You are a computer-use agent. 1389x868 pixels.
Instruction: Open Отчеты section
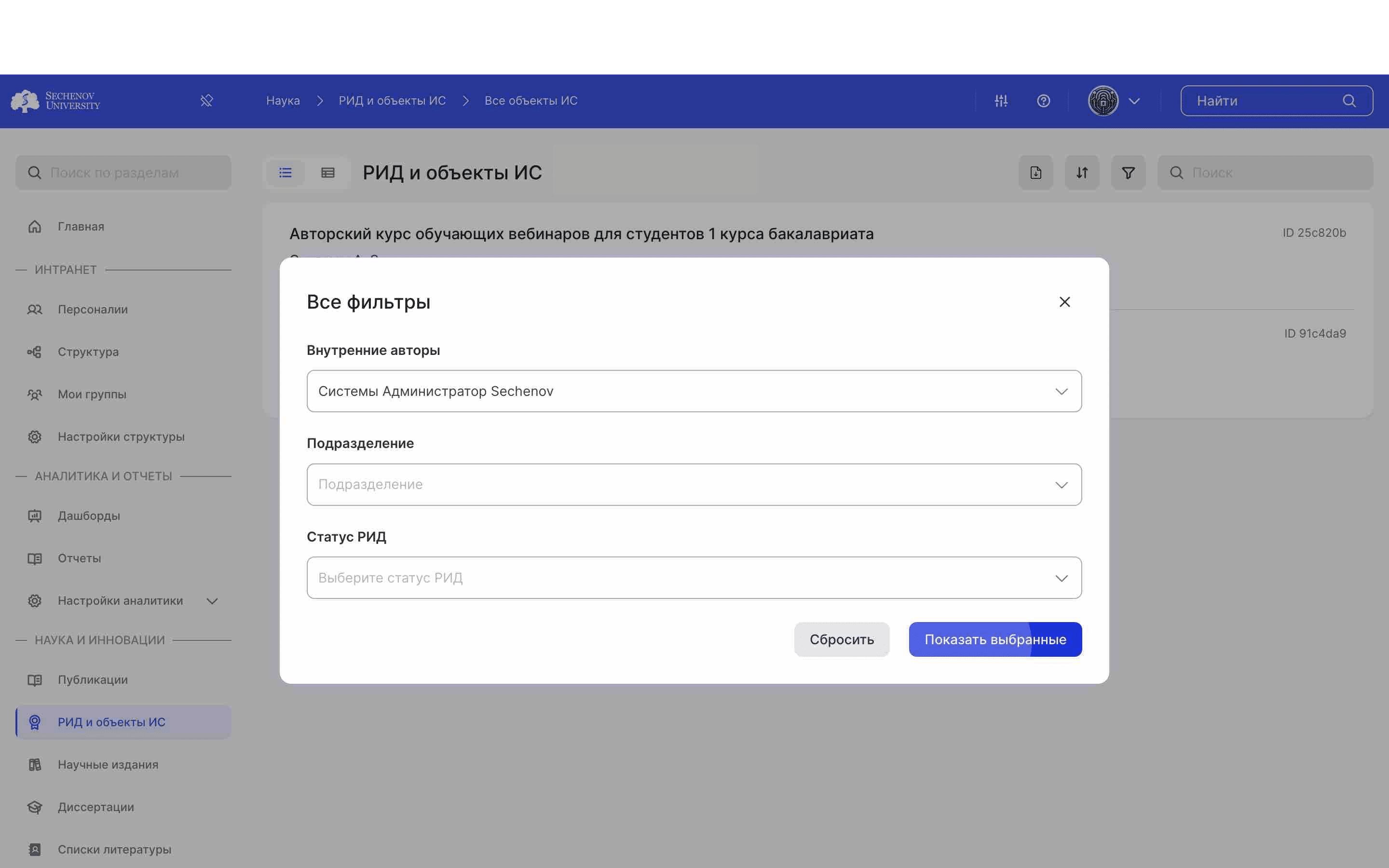[123, 558]
